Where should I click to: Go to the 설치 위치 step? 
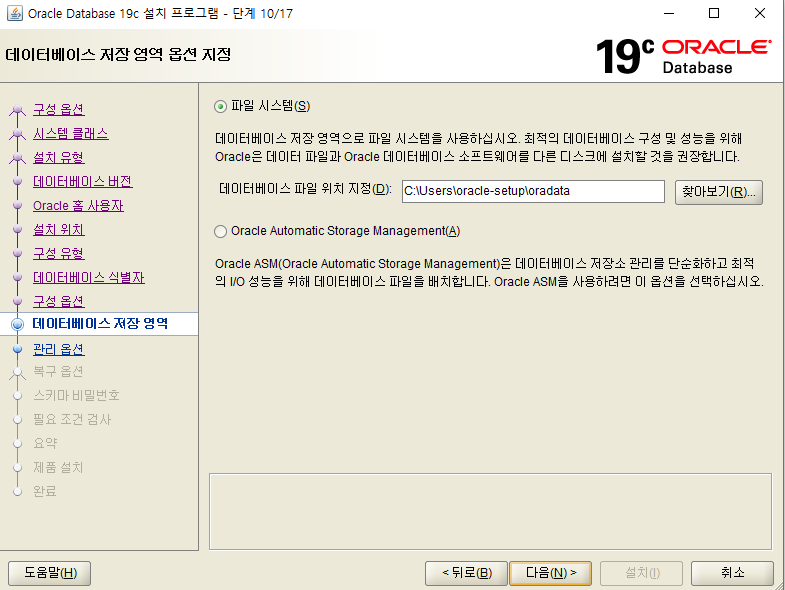click(59, 229)
